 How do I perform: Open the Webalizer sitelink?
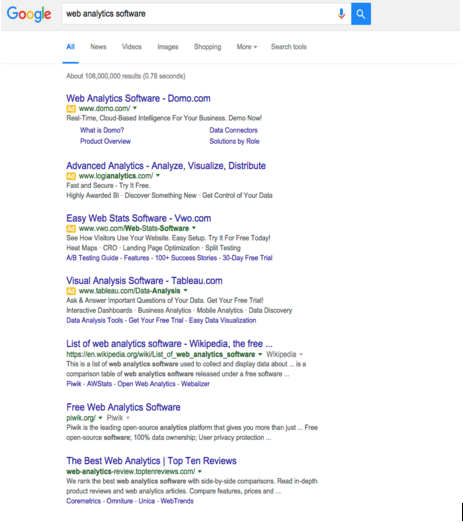[x=195, y=384]
